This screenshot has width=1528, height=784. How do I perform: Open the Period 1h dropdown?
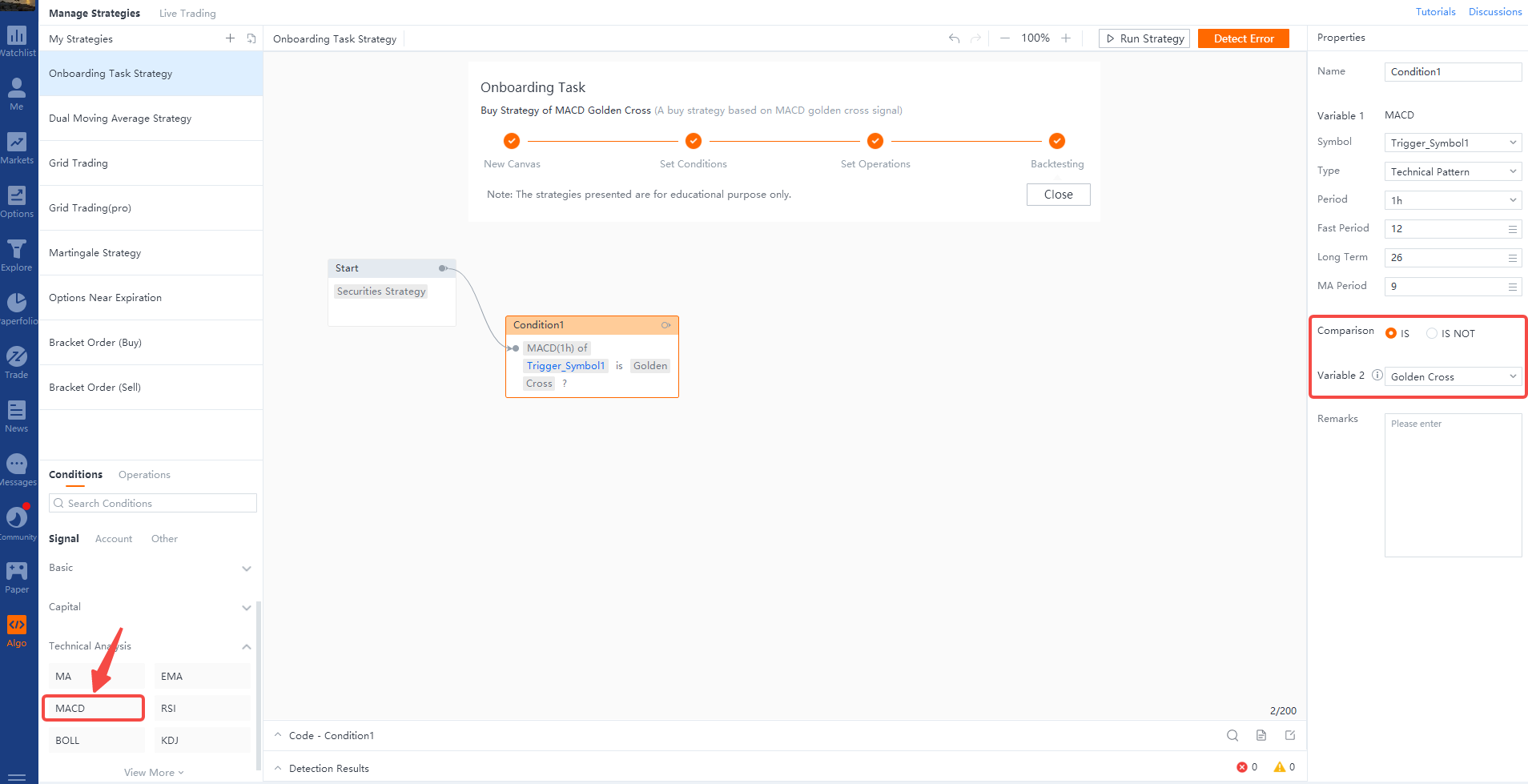[x=1453, y=200]
